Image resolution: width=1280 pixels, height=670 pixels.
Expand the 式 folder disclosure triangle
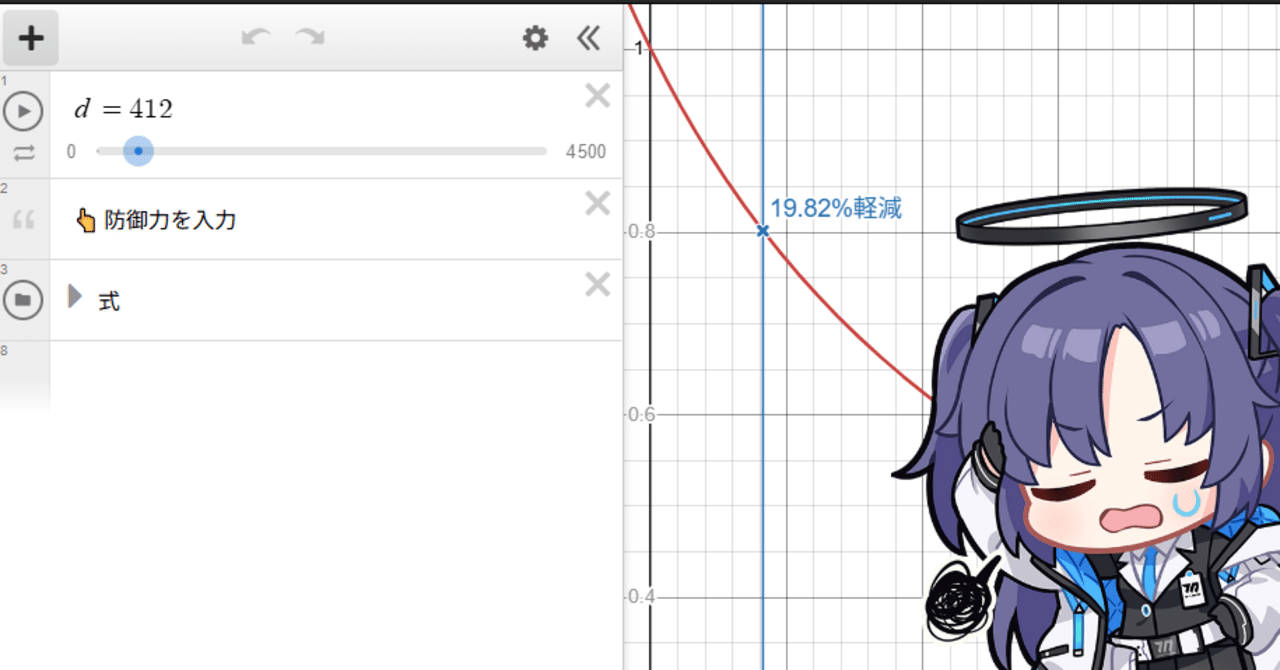pyautogui.click(x=75, y=297)
